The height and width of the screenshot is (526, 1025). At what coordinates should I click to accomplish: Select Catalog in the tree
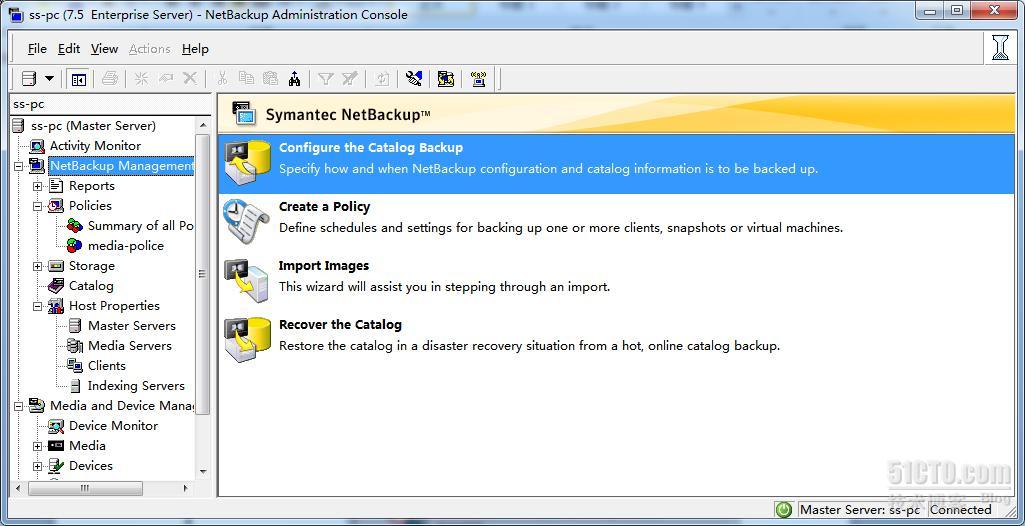click(x=91, y=286)
